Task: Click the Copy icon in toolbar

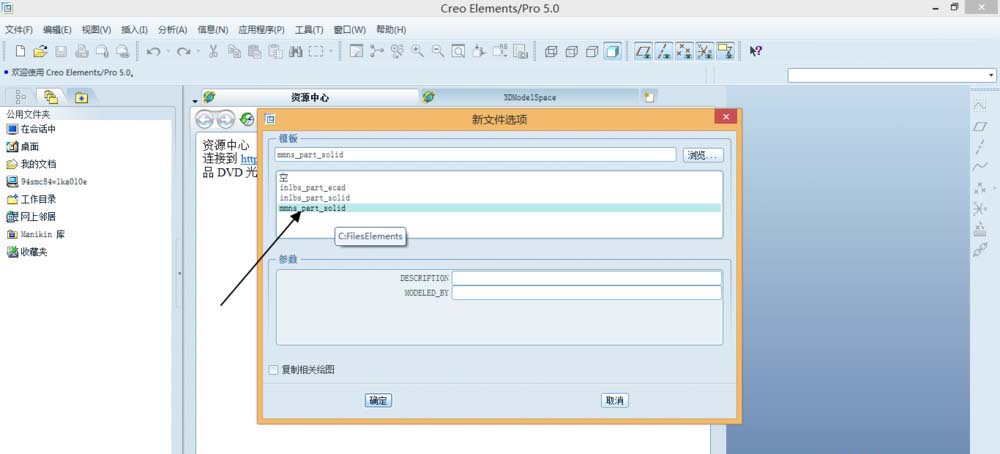Action: click(x=234, y=52)
